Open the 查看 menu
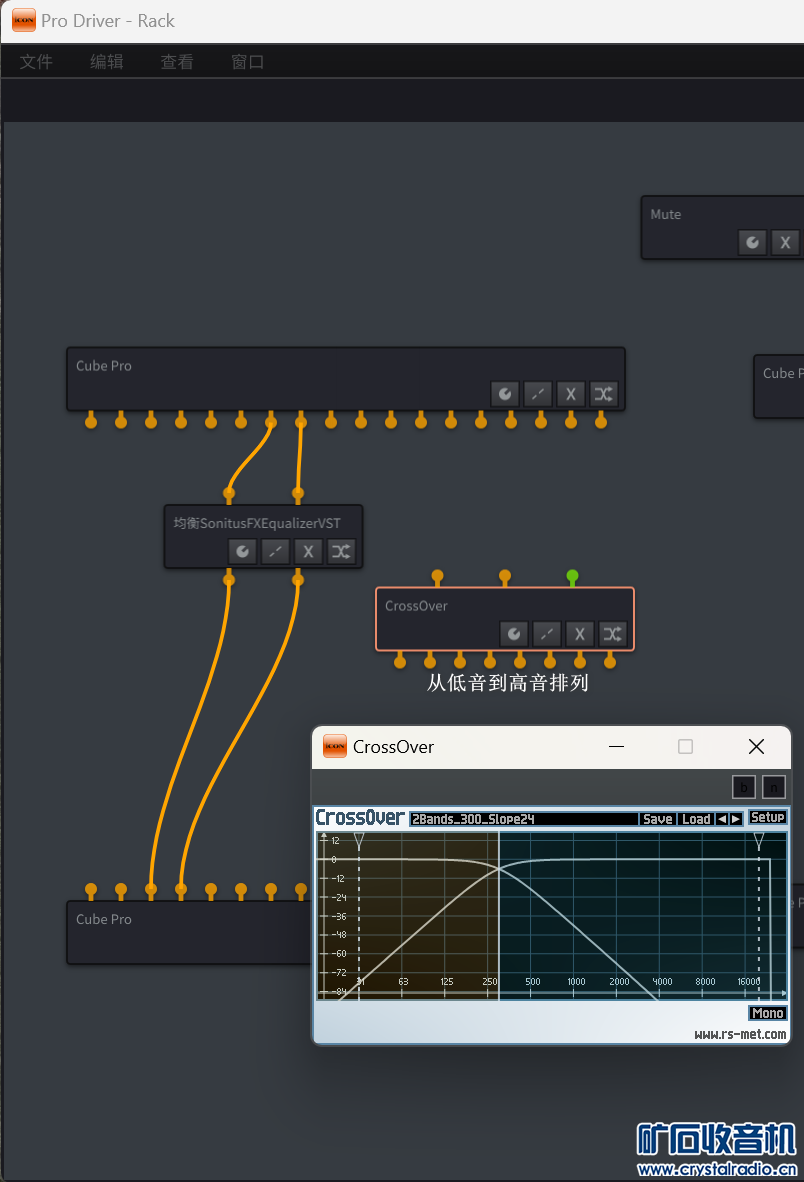Viewport: 804px width, 1182px height. (x=177, y=62)
